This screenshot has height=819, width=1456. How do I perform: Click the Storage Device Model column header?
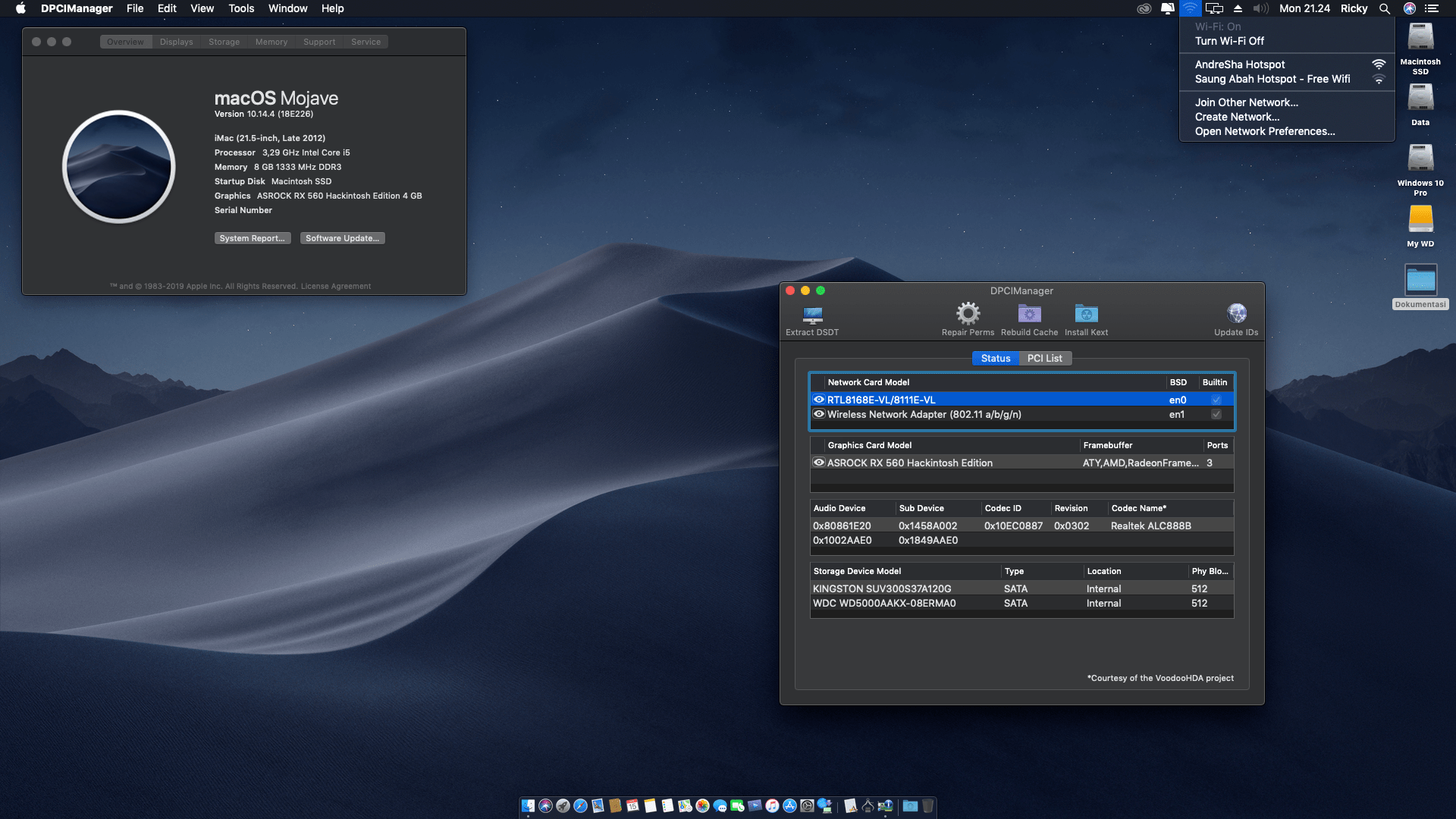[x=905, y=571]
